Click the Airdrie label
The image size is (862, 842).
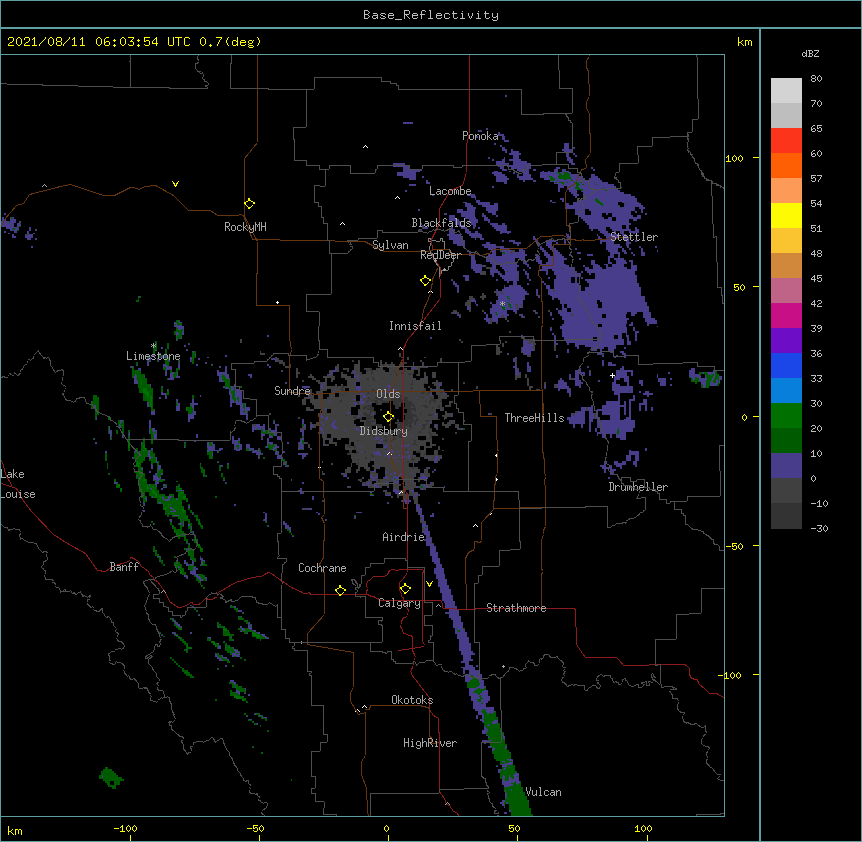pyautogui.click(x=404, y=537)
